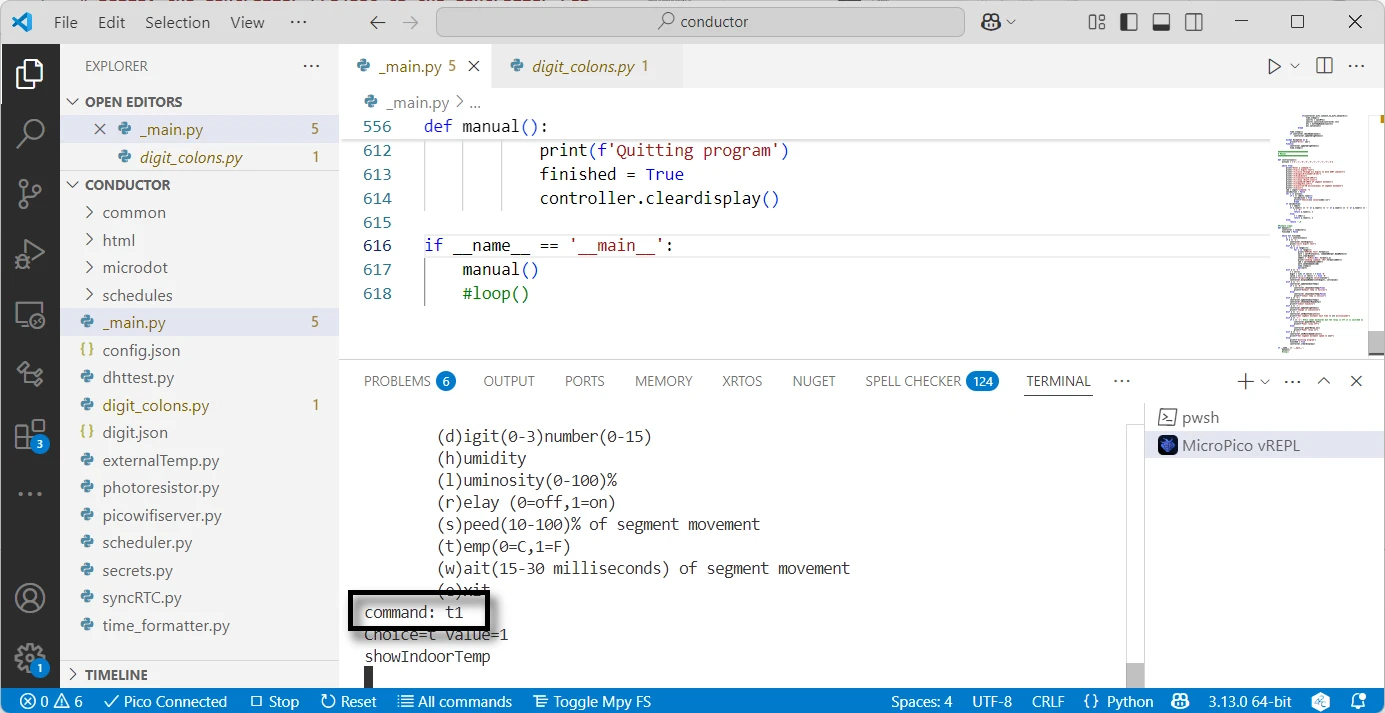
Task: Open the Manage gear icon
Action: 30,658
